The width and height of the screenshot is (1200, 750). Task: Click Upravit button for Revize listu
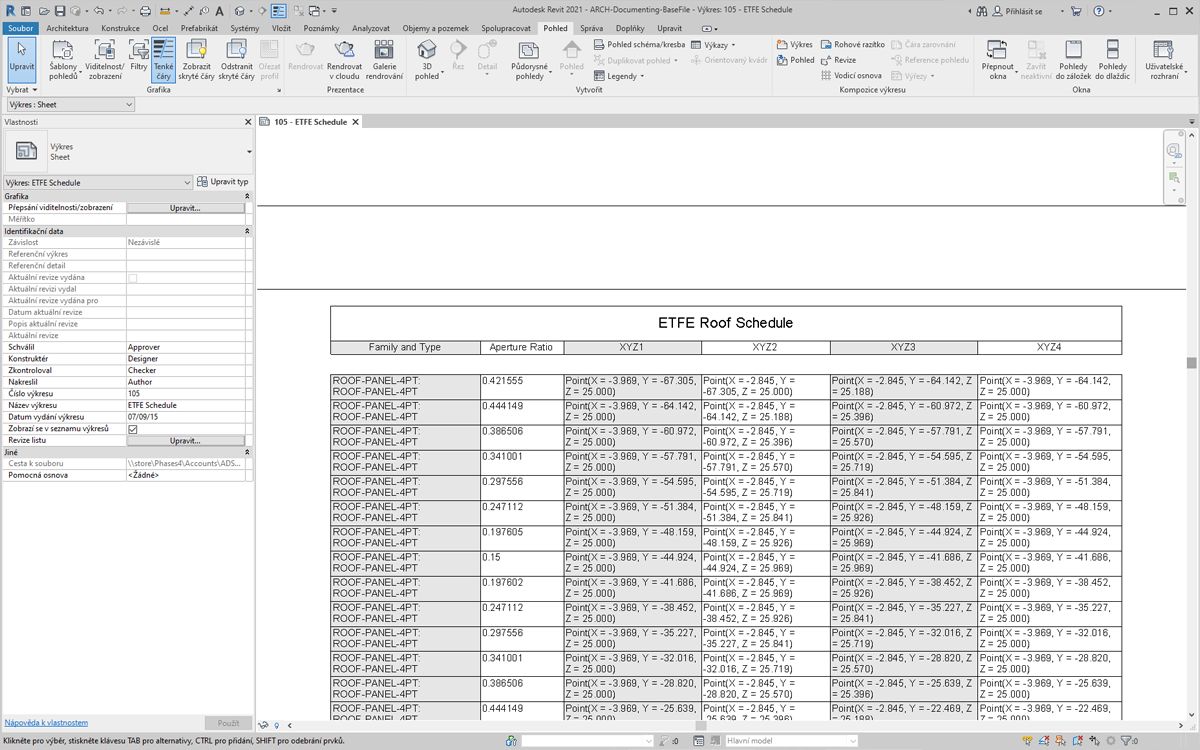point(185,440)
